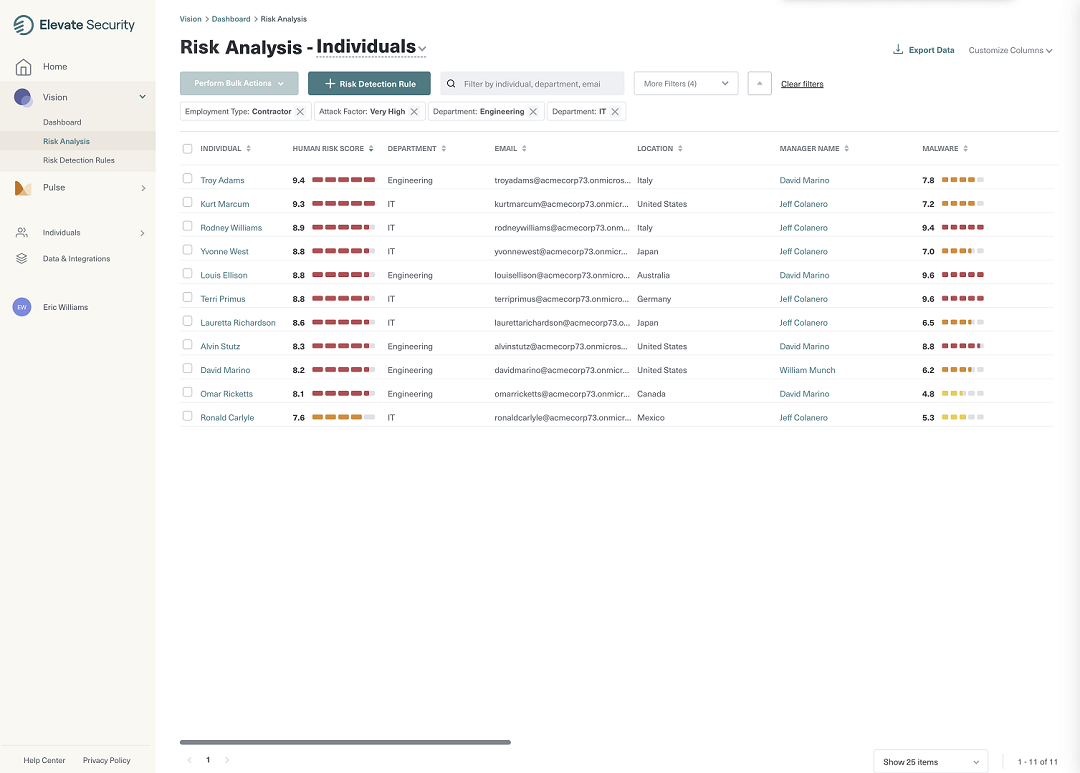Click the Export Data download icon
The image size is (1080, 773).
click(x=898, y=50)
